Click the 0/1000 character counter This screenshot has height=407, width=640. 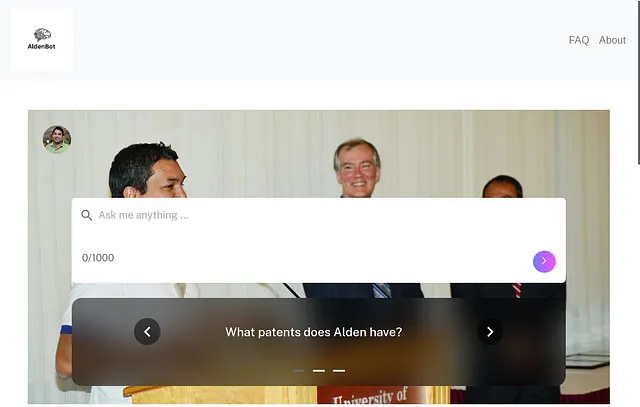pos(98,258)
